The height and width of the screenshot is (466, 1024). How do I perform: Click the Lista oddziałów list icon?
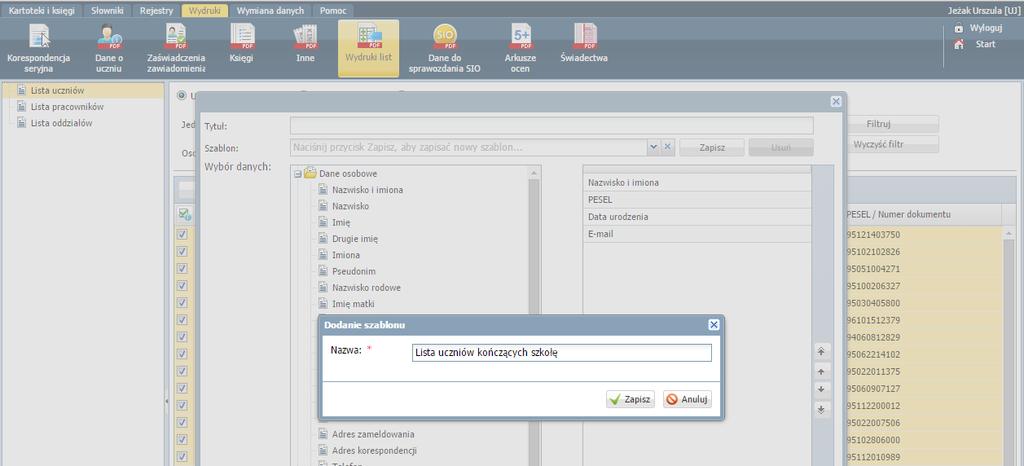(22, 123)
